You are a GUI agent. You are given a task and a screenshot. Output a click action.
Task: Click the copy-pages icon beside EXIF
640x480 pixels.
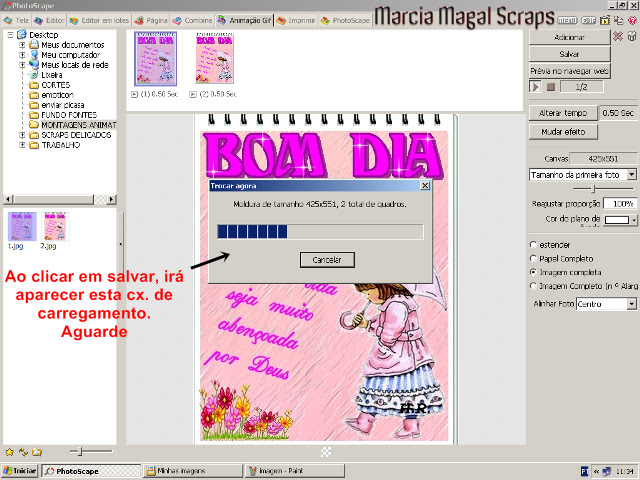pyautogui.click(x=619, y=20)
